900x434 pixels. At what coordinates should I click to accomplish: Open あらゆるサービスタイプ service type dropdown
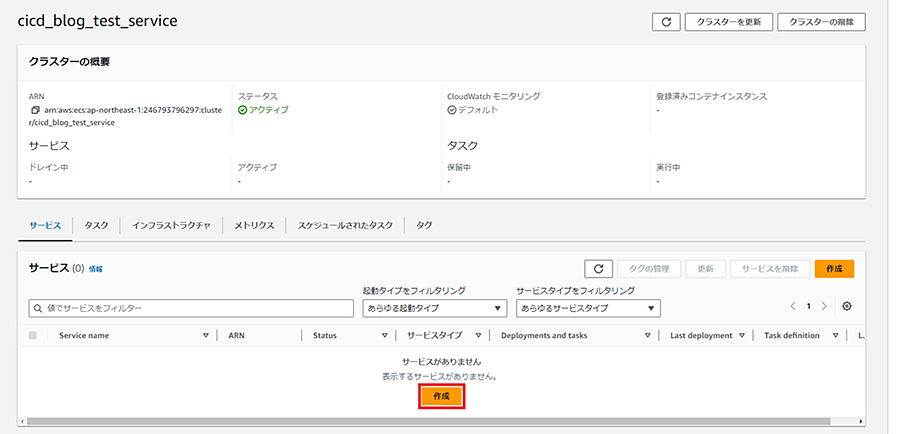point(588,308)
